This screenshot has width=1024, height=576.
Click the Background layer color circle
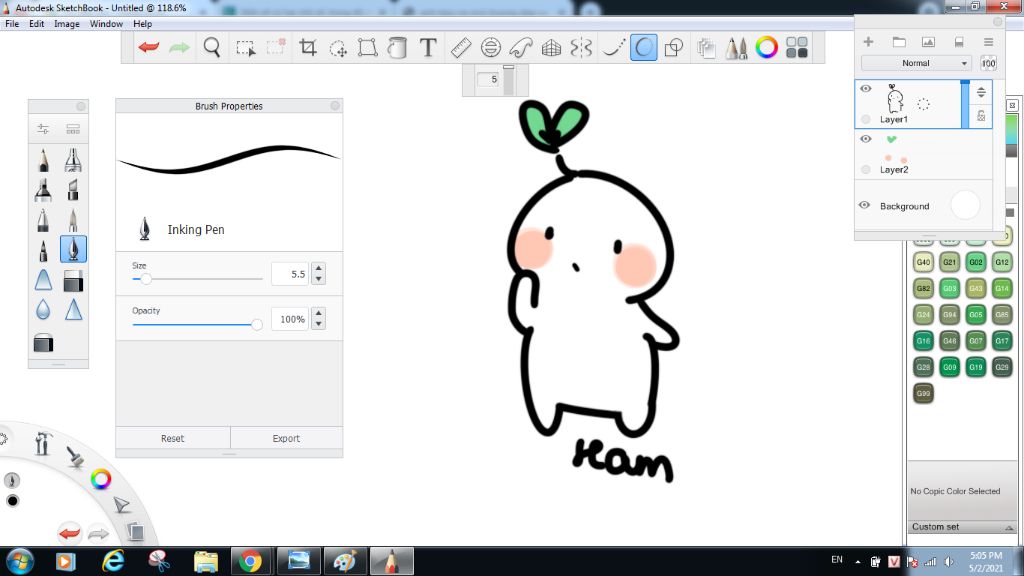click(x=965, y=205)
